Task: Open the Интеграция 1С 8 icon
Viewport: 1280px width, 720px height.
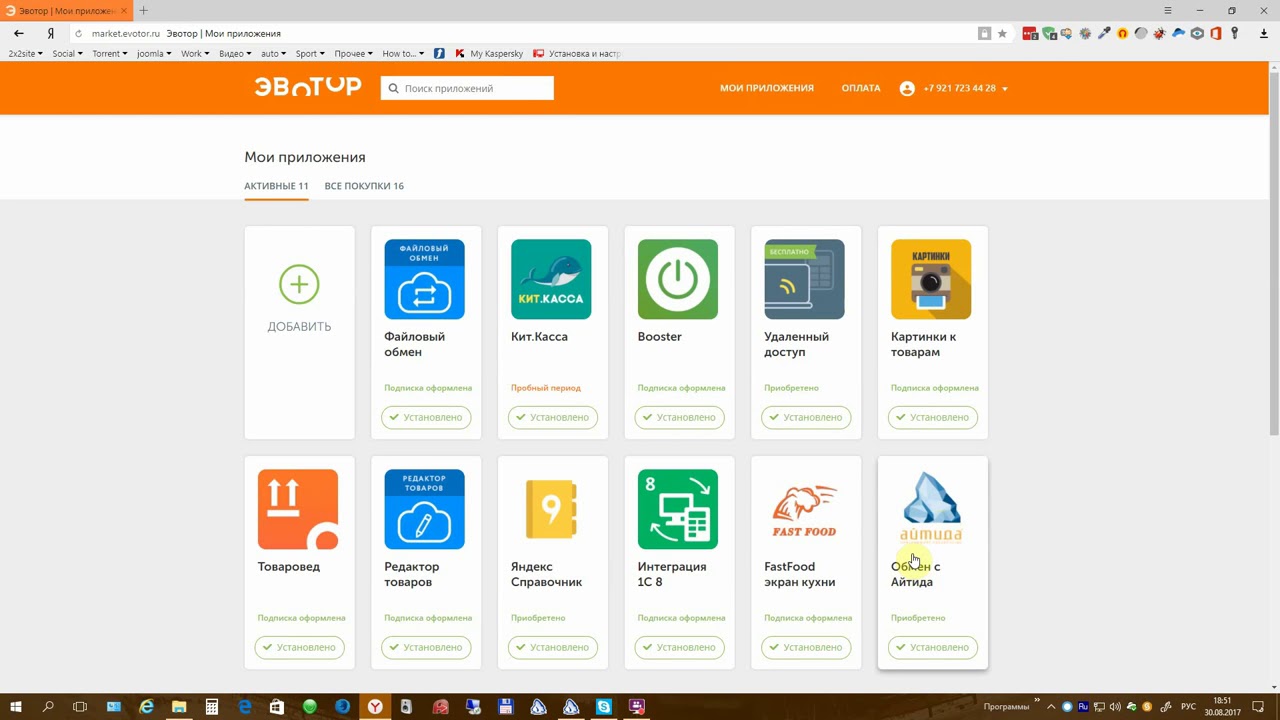Action: [678, 509]
